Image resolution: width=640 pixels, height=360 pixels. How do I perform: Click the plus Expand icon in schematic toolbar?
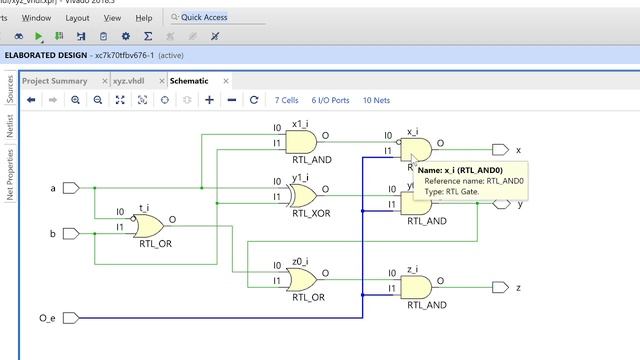pyautogui.click(x=209, y=100)
